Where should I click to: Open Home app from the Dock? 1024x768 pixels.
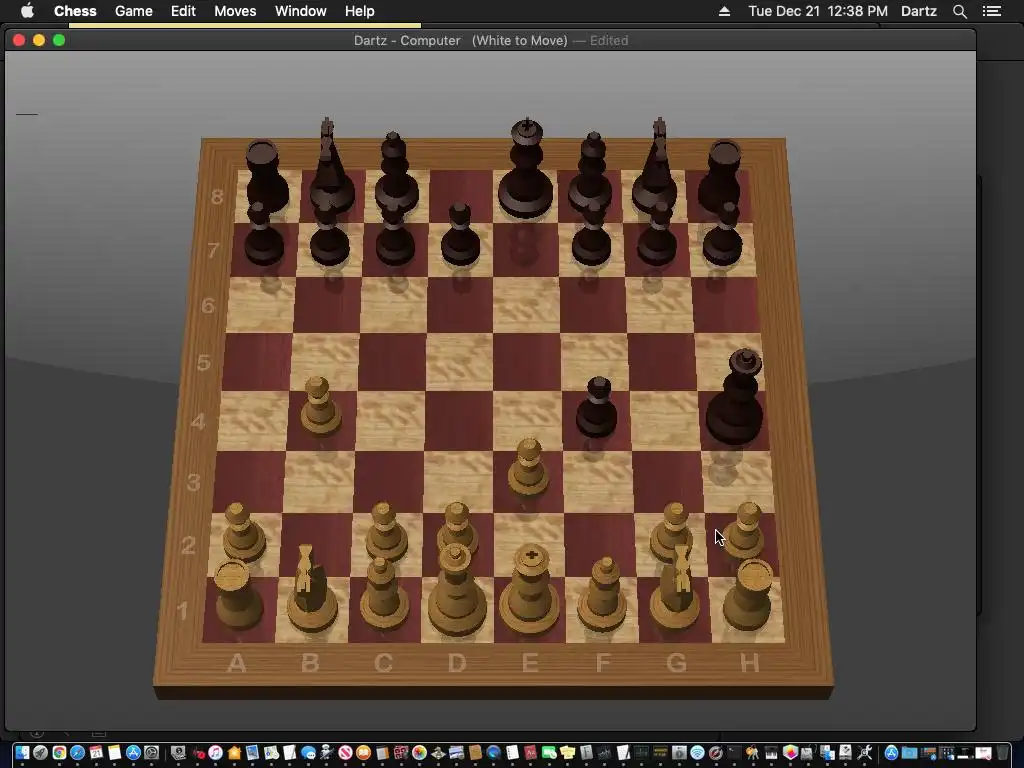pyautogui.click(x=234, y=752)
